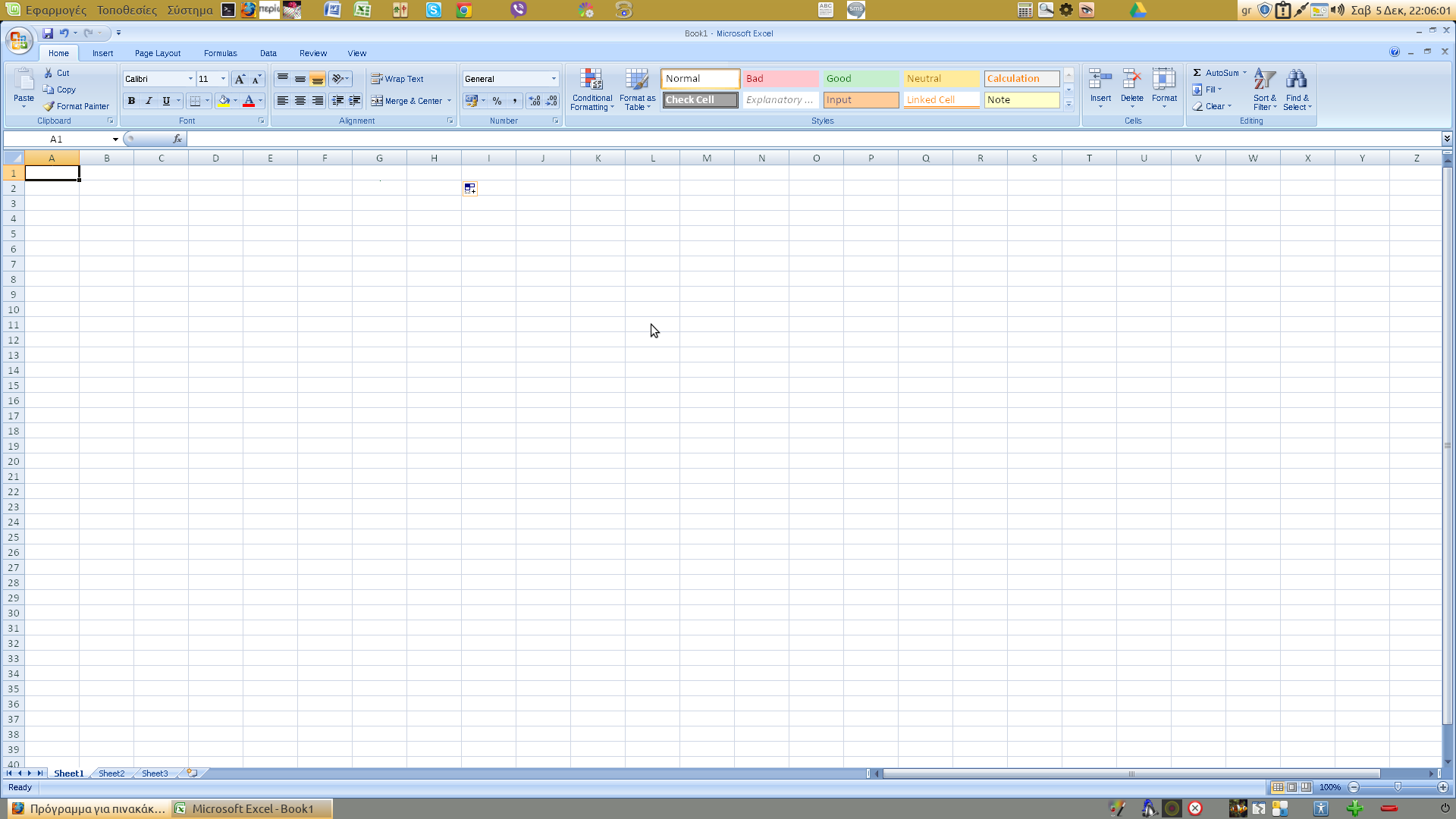Increase font size with Grow Font
Screen dimensions: 1456x819
[240, 79]
